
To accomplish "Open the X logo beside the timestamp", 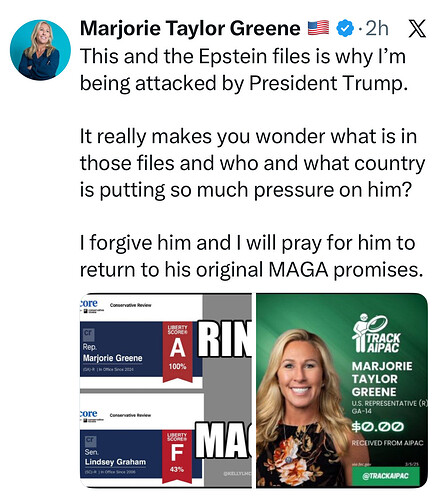I will (x=417, y=28).
